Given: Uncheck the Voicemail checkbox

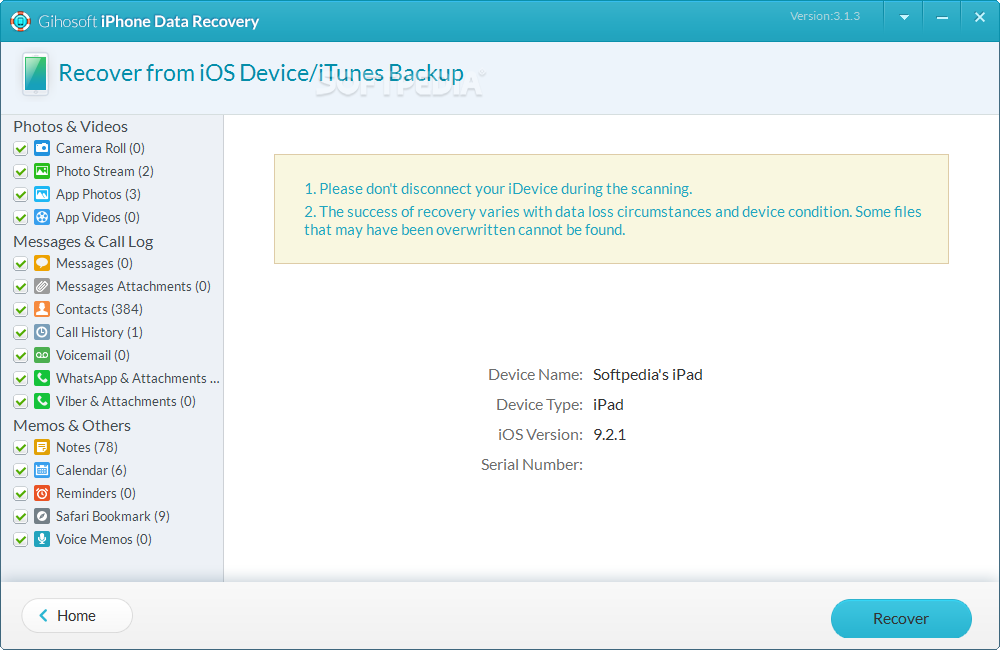Looking at the screenshot, I should click(x=20, y=355).
